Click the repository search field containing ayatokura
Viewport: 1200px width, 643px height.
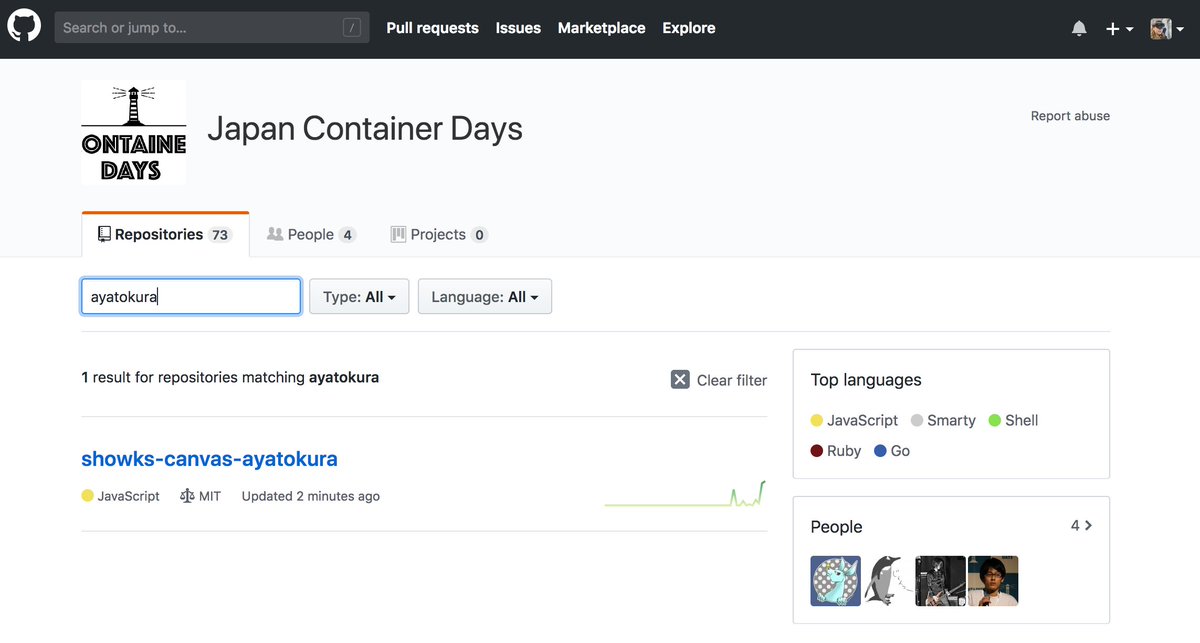tap(191, 297)
